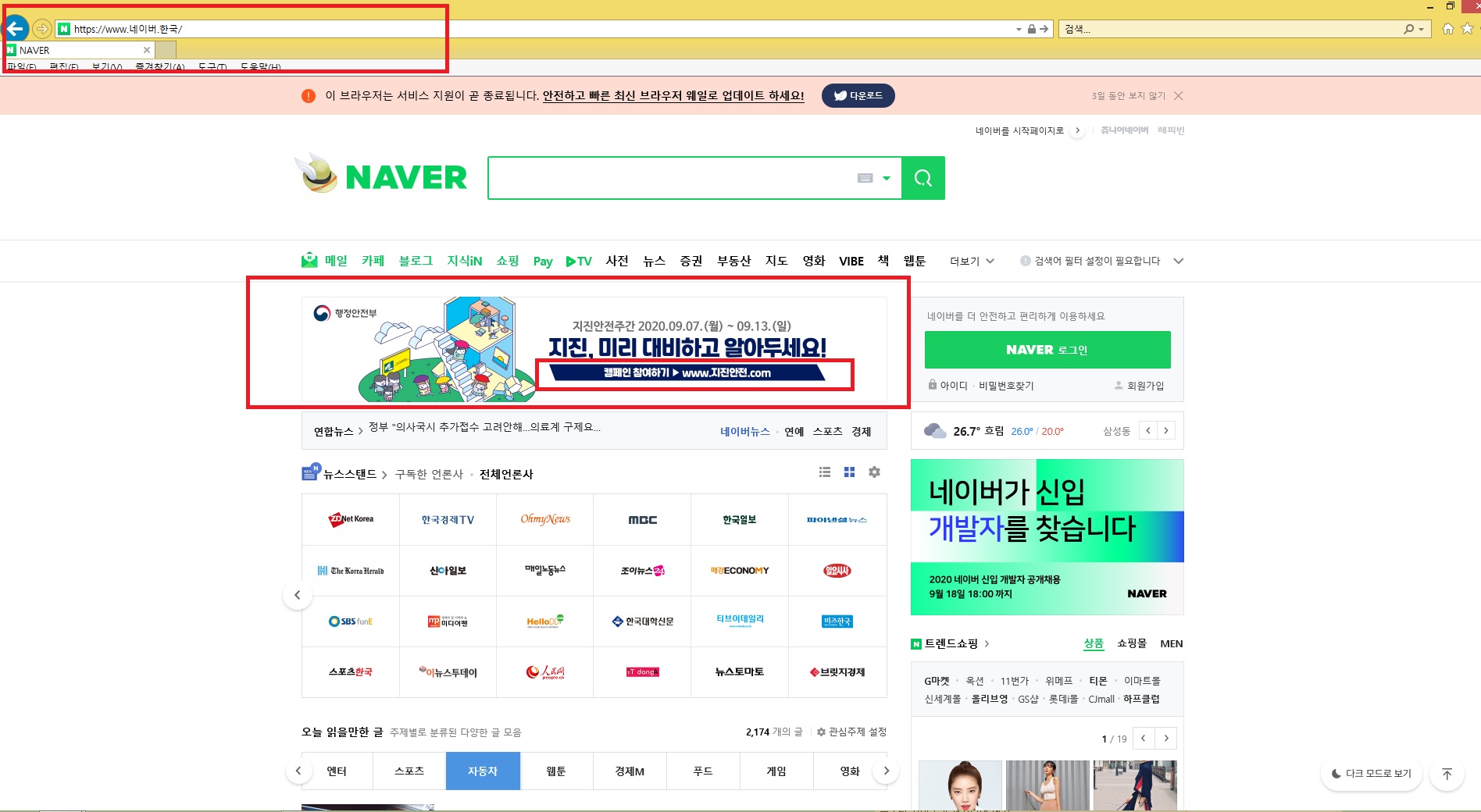The height and width of the screenshot is (812, 1481).
Task: Switch newsstand to list view icon
Action: coord(824,472)
